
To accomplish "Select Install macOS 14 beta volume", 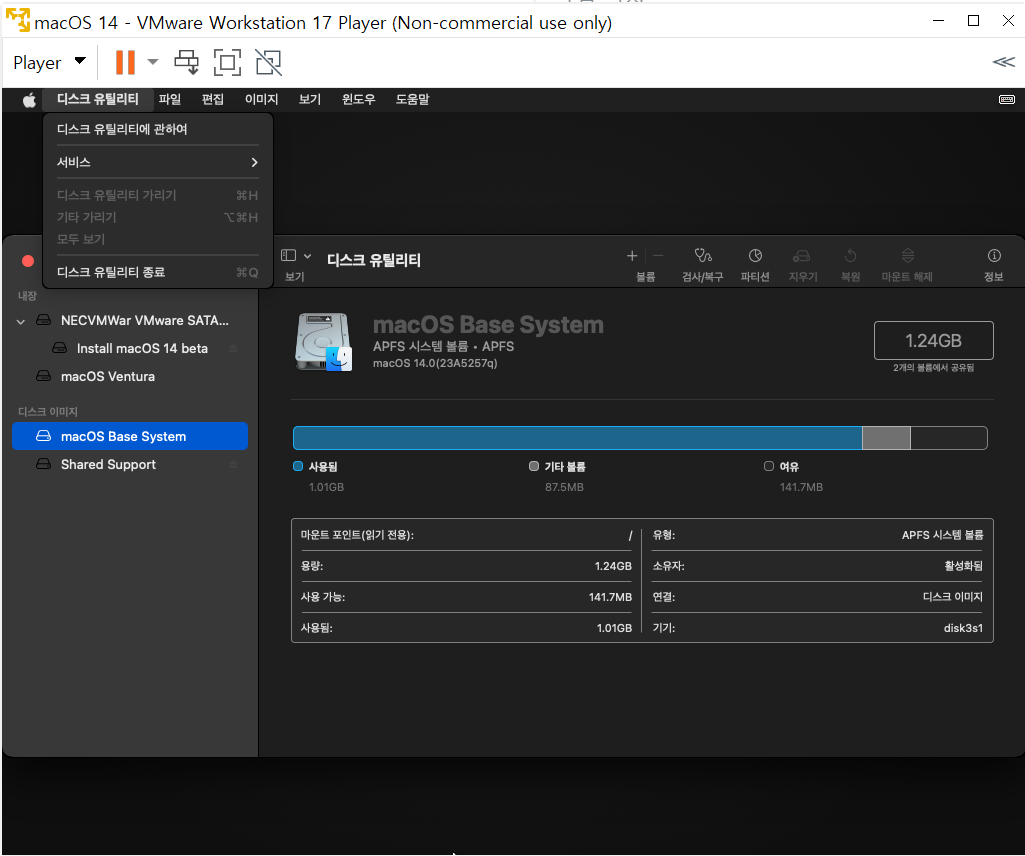I will tap(130, 349).
